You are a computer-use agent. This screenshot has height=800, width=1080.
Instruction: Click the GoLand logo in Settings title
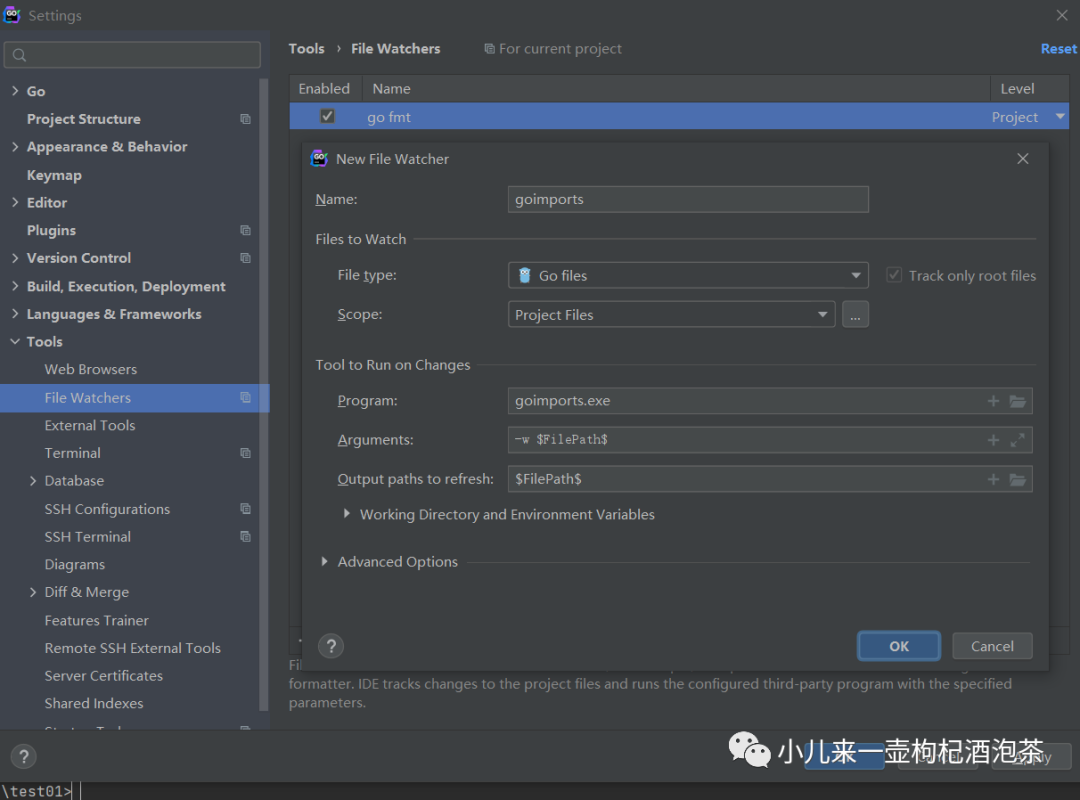click(x=12, y=14)
